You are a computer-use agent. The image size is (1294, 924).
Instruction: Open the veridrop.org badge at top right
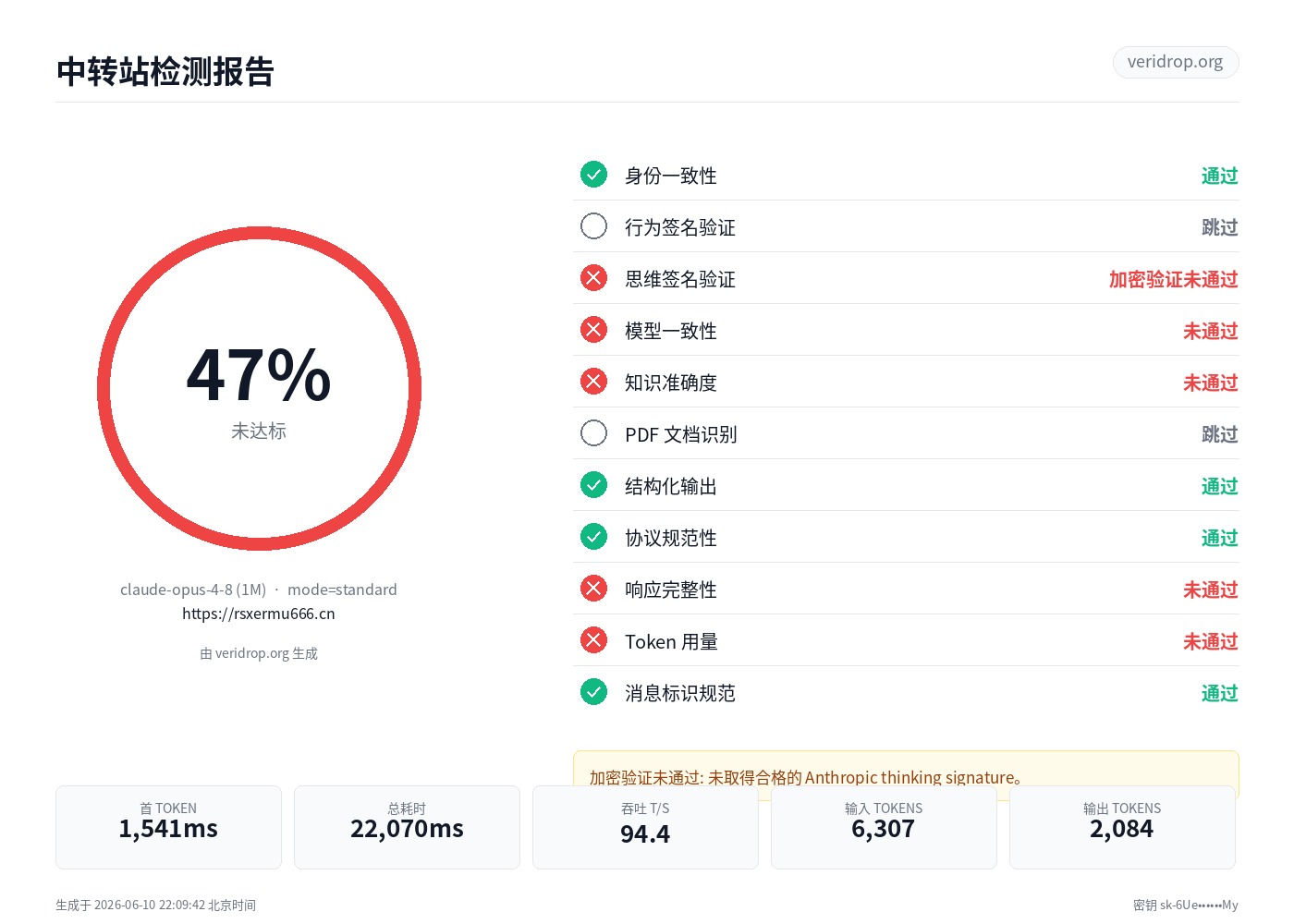[x=1176, y=62]
